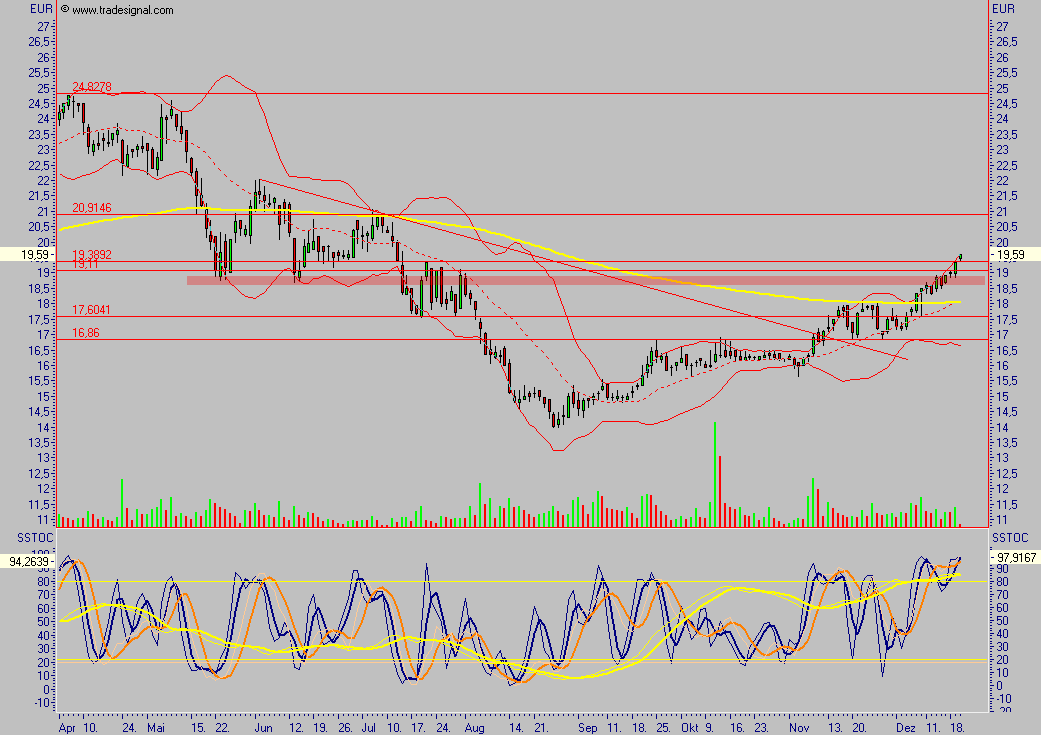Click the current price 19,59 left marker
This screenshot has width=1041, height=735.
[28, 254]
